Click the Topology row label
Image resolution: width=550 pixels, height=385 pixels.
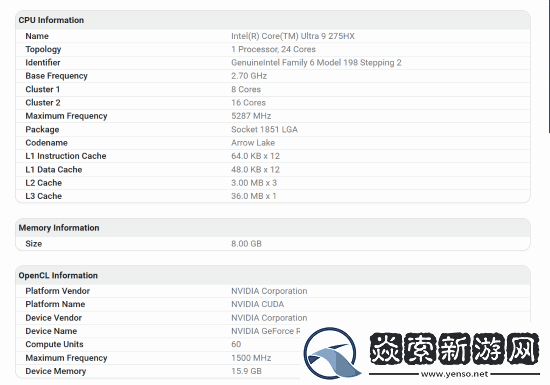coord(43,49)
